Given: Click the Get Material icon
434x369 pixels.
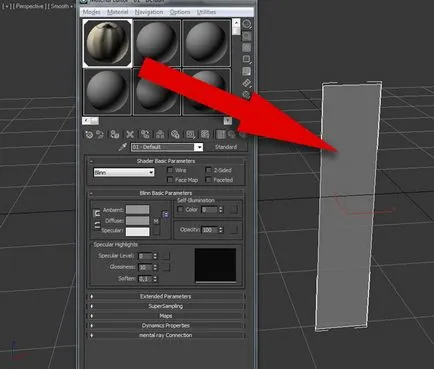Looking at the screenshot, I should point(89,134).
